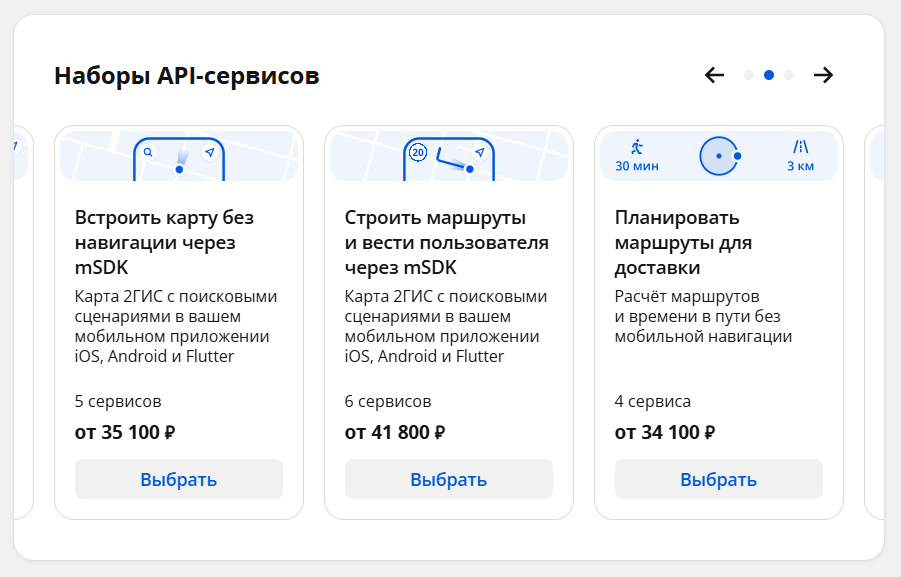Choose the 'Встроить карту без навигации' package
This screenshot has width=901, height=577.
click(x=179, y=479)
